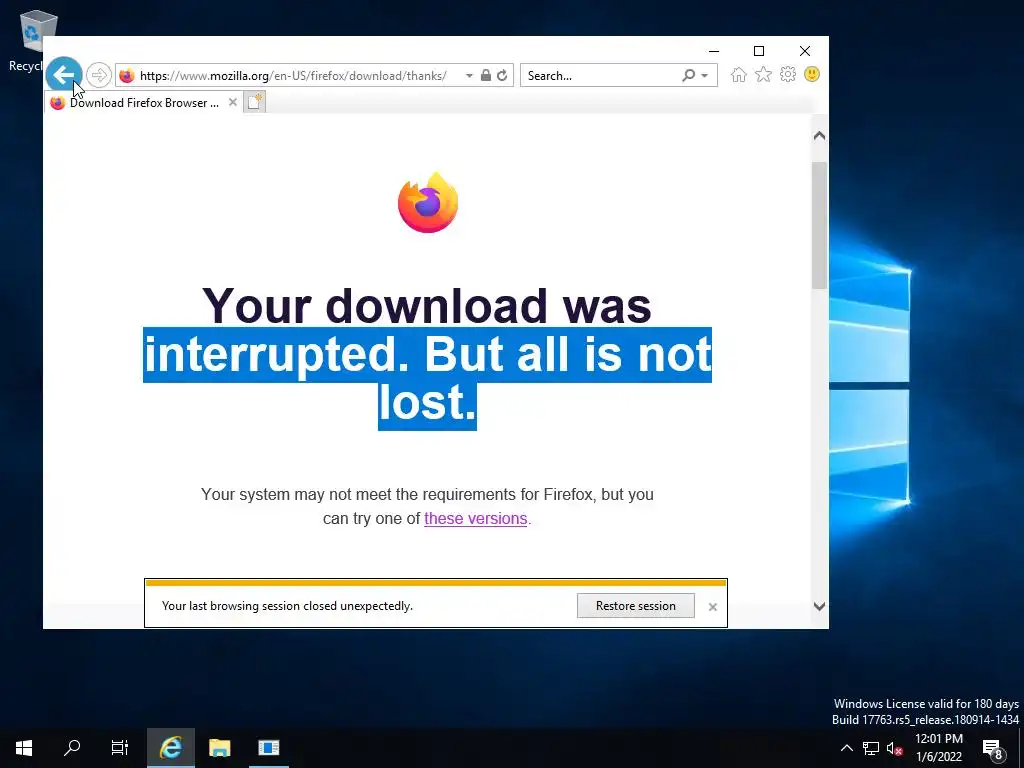1024x768 pixels.
Task: Open taskbar Search magnifier
Action: coord(72,748)
